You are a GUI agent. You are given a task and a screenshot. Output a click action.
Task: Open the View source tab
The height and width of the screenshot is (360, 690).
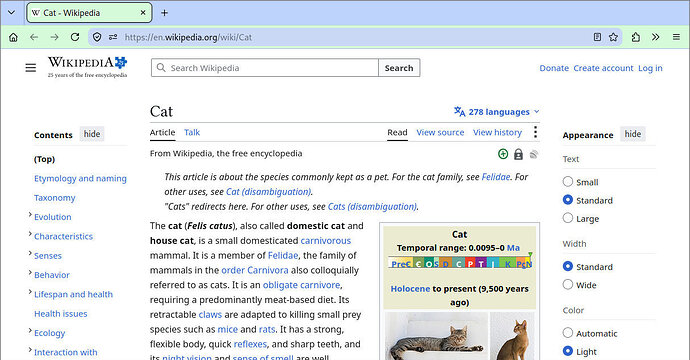(x=440, y=132)
